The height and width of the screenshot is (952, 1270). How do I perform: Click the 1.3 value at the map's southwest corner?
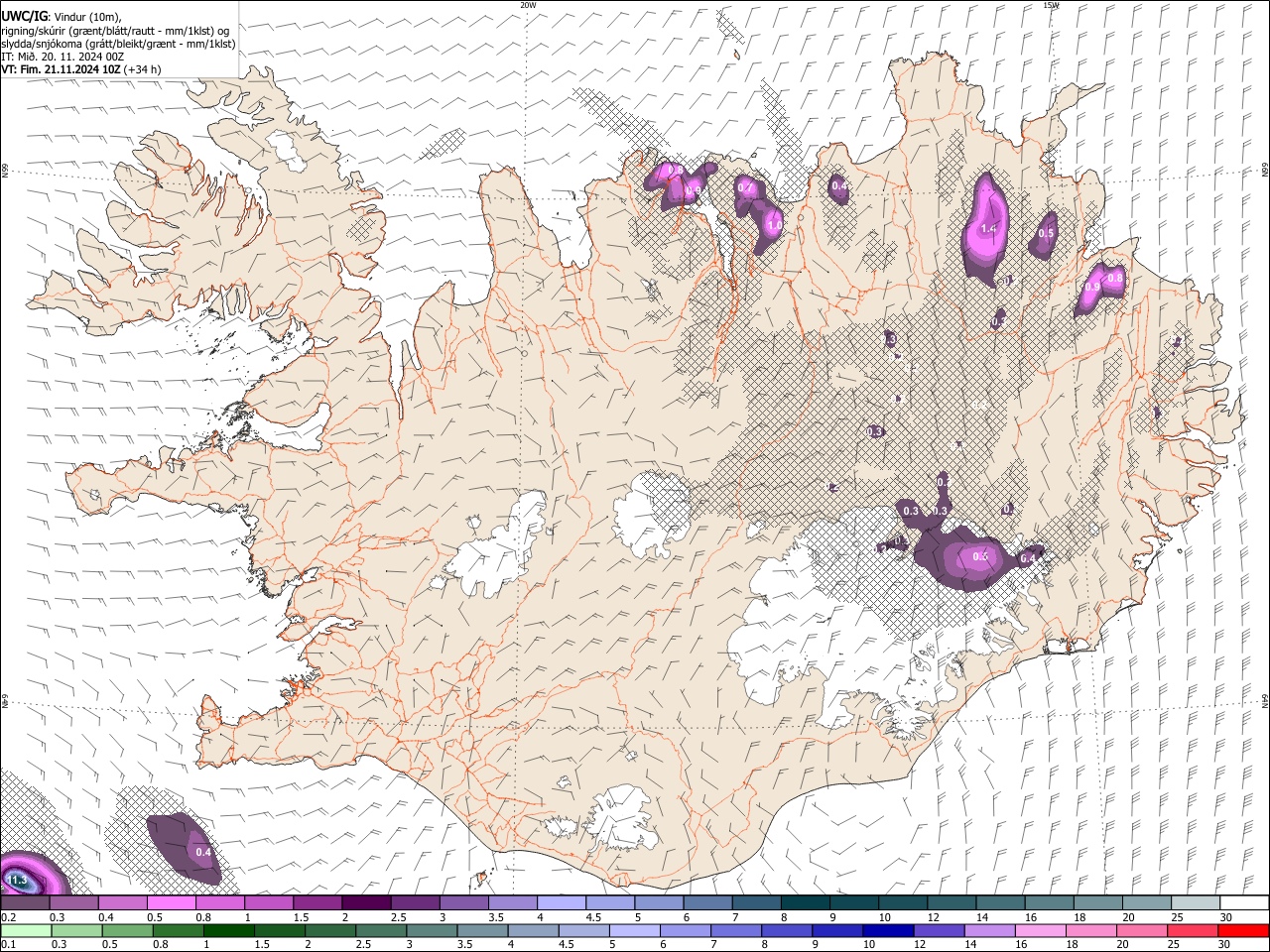[x=18, y=880]
